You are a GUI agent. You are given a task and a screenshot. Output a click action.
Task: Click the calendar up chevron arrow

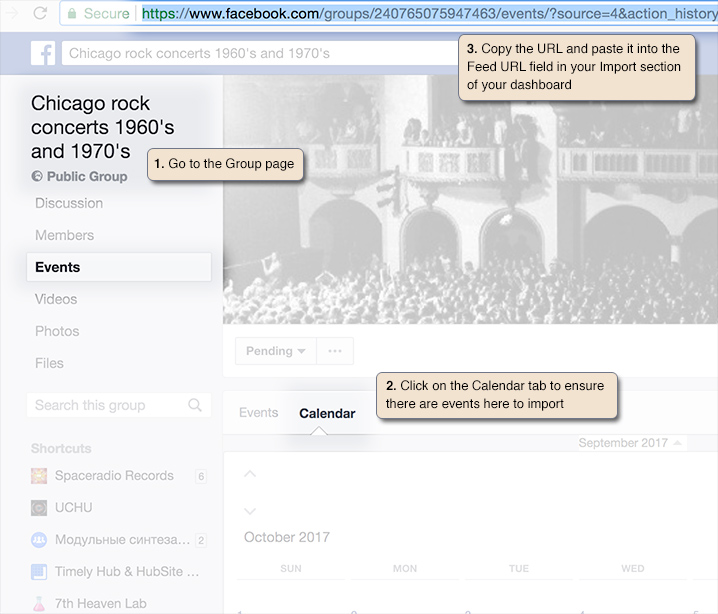click(250, 474)
